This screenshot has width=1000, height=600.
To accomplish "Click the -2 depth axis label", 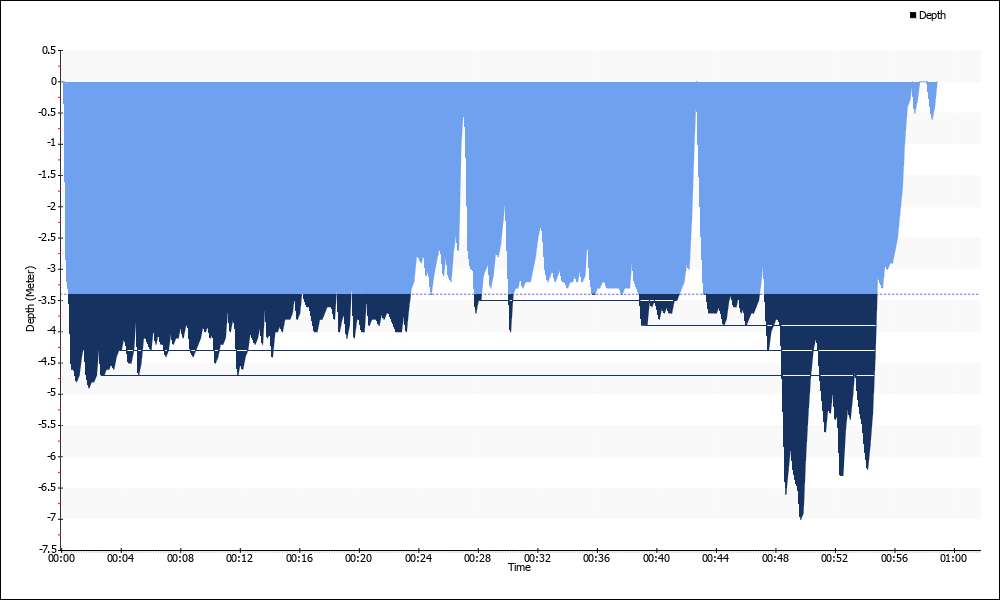I will coord(50,206).
